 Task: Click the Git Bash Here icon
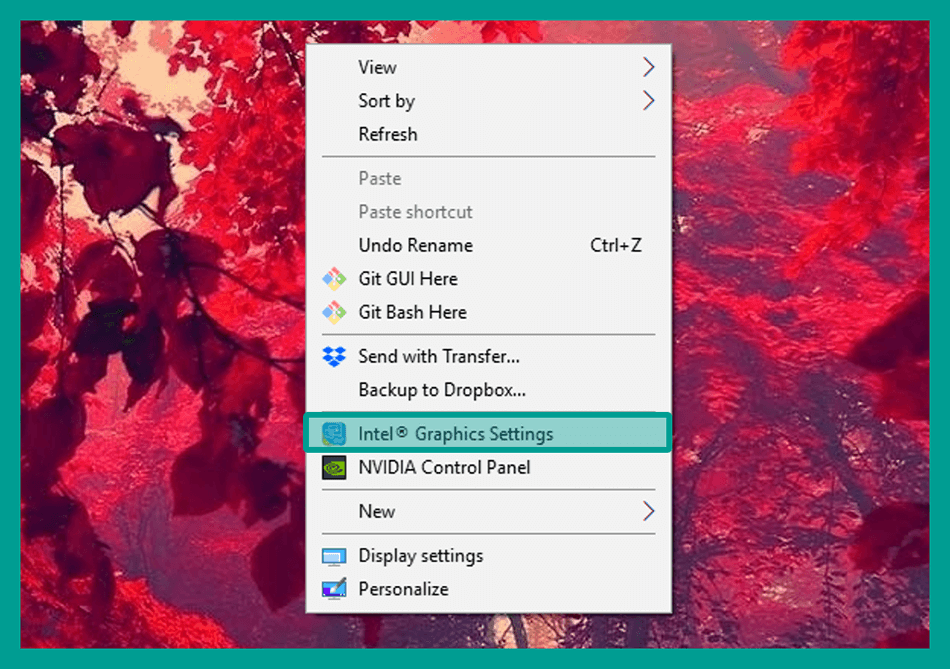point(334,312)
